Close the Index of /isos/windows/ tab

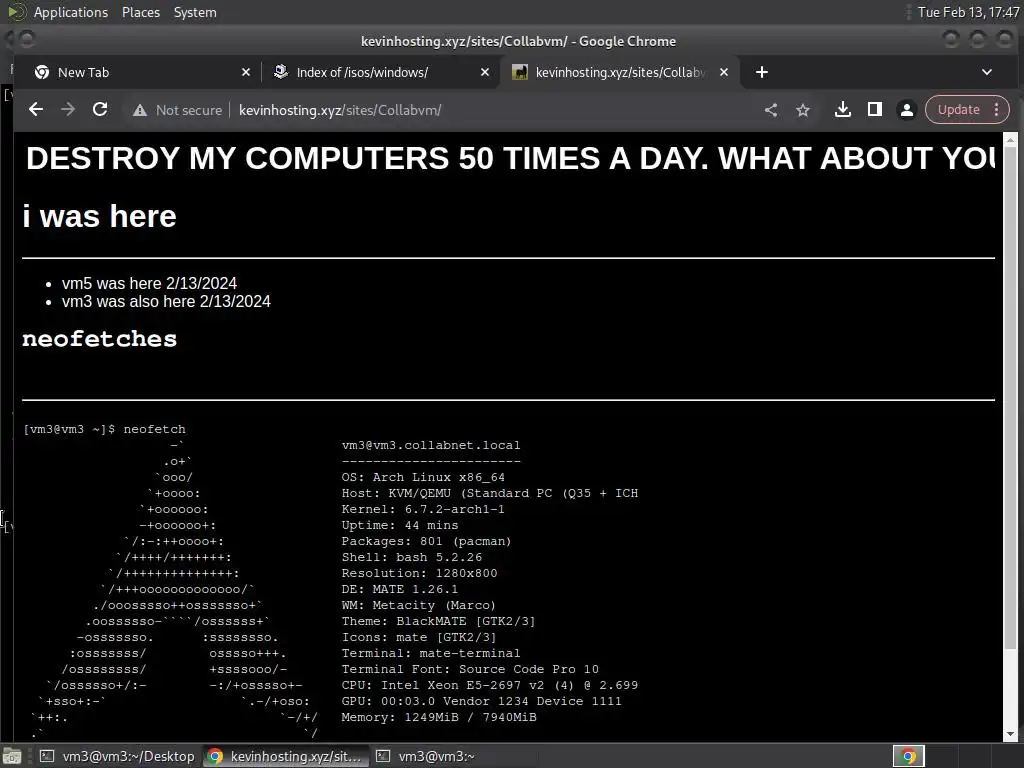485,72
